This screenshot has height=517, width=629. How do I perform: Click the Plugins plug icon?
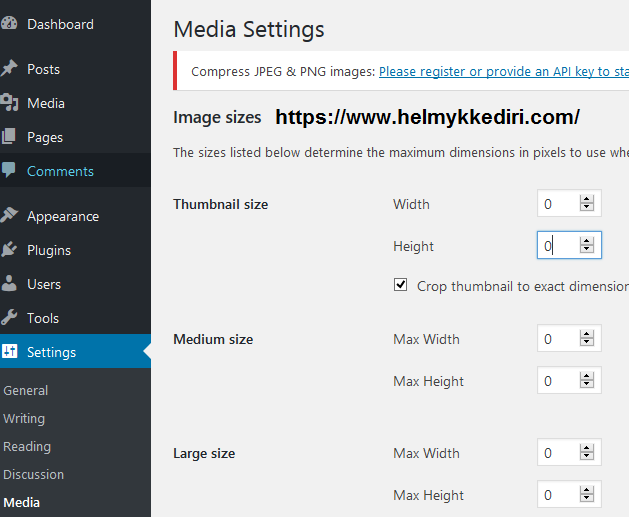coord(10,250)
